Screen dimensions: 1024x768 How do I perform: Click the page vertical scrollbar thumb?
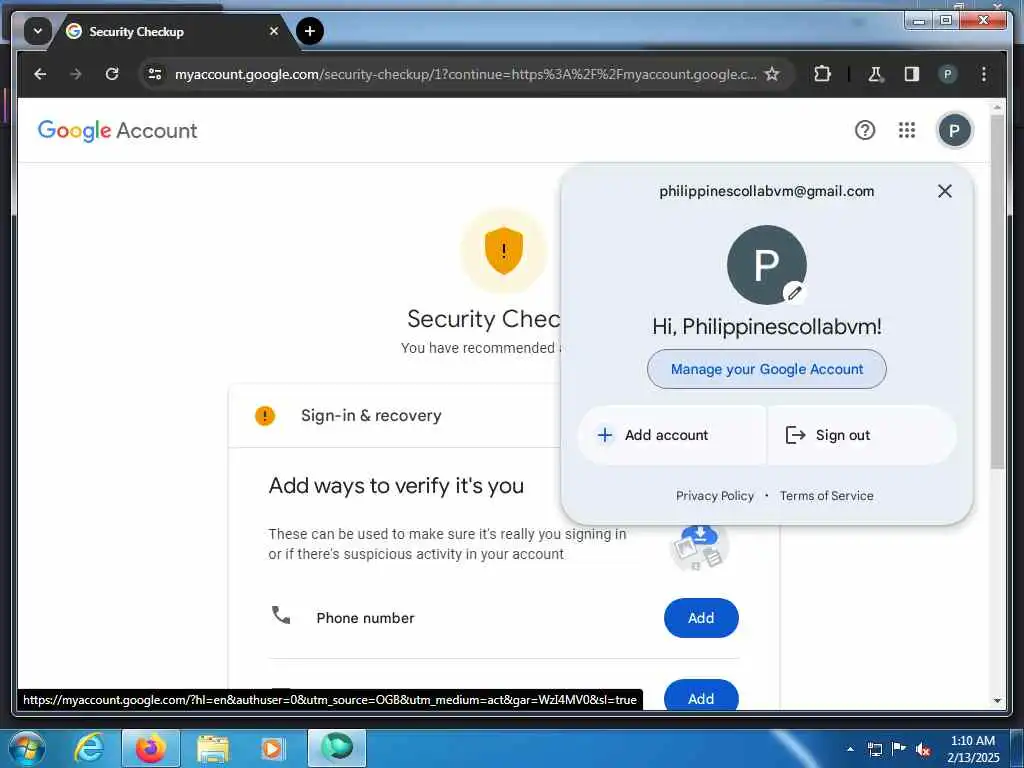tap(997, 292)
